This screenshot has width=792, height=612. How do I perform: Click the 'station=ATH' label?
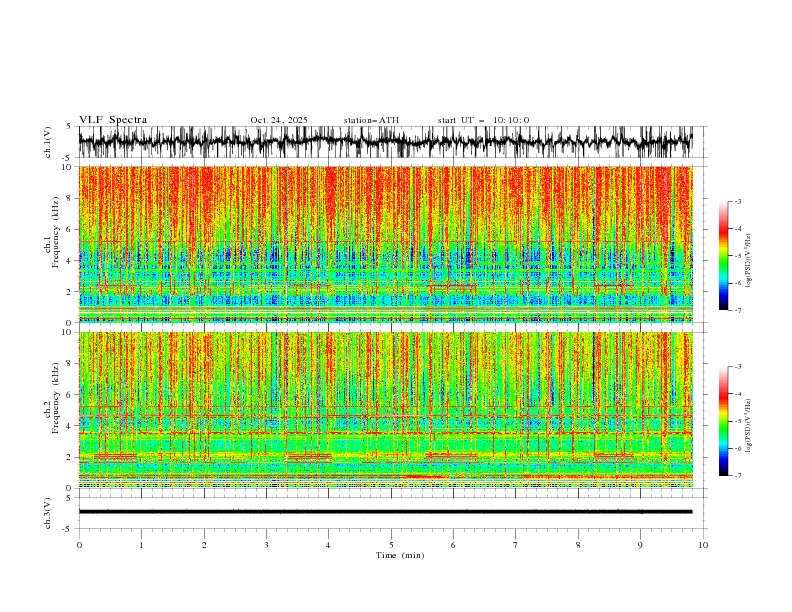371,120
